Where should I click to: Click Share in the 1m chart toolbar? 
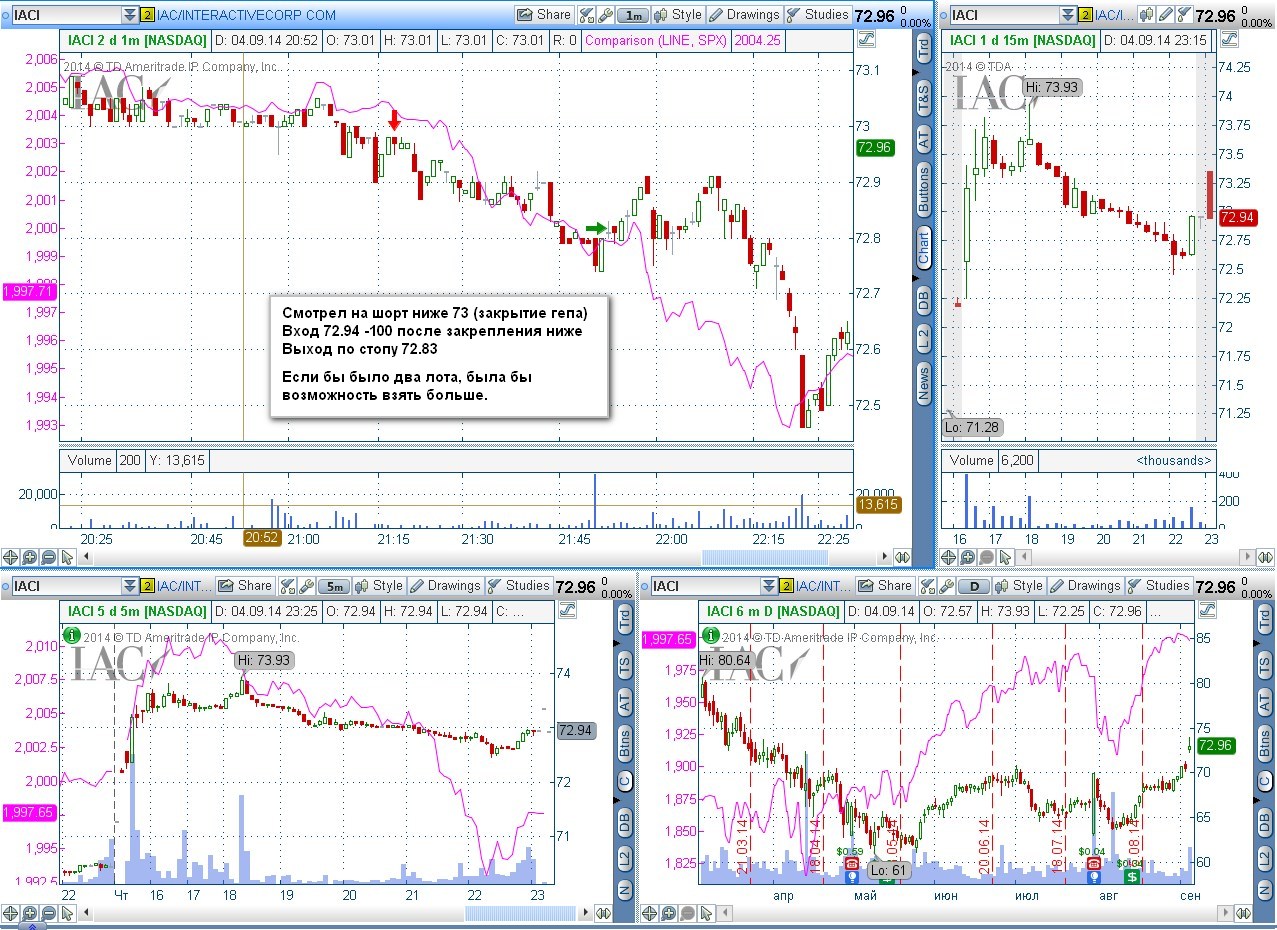point(544,15)
